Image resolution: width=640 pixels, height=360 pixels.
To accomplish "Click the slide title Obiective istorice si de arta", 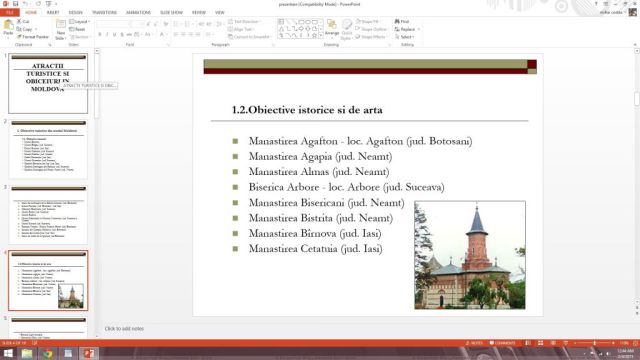I will (x=307, y=110).
